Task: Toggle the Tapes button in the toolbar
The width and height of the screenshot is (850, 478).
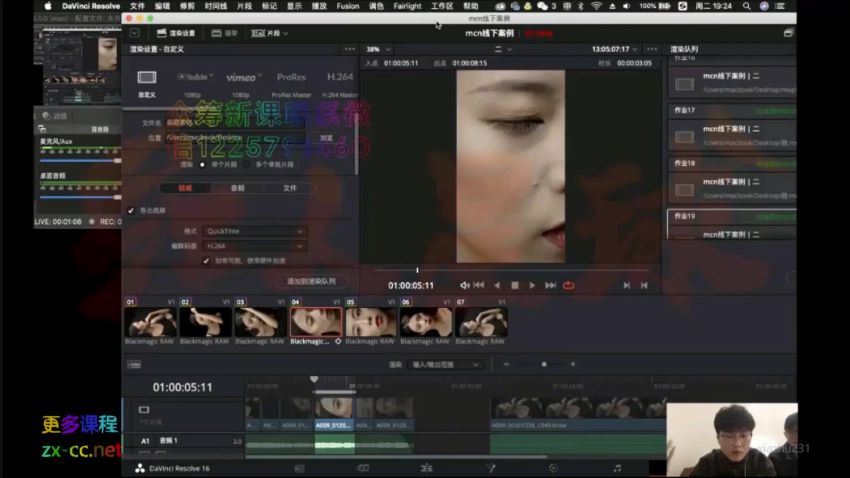Action: [224, 34]
